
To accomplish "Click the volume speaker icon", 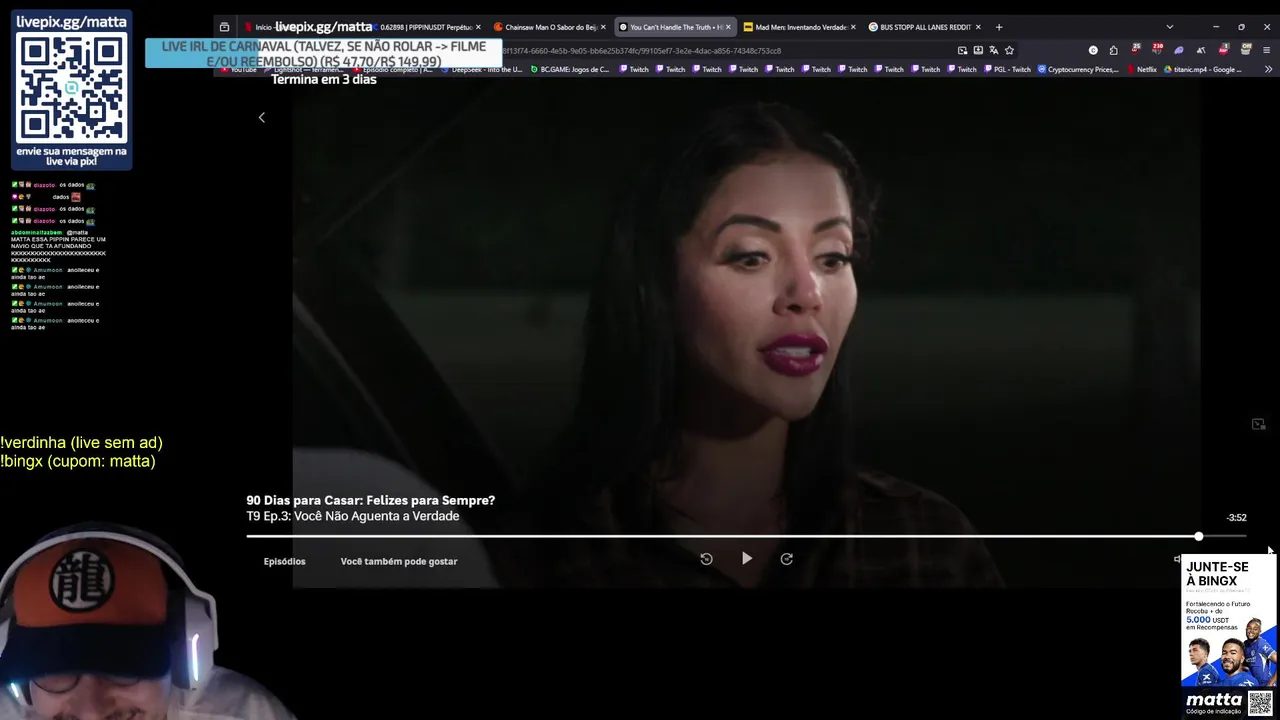I will [x=1177, y=559].
